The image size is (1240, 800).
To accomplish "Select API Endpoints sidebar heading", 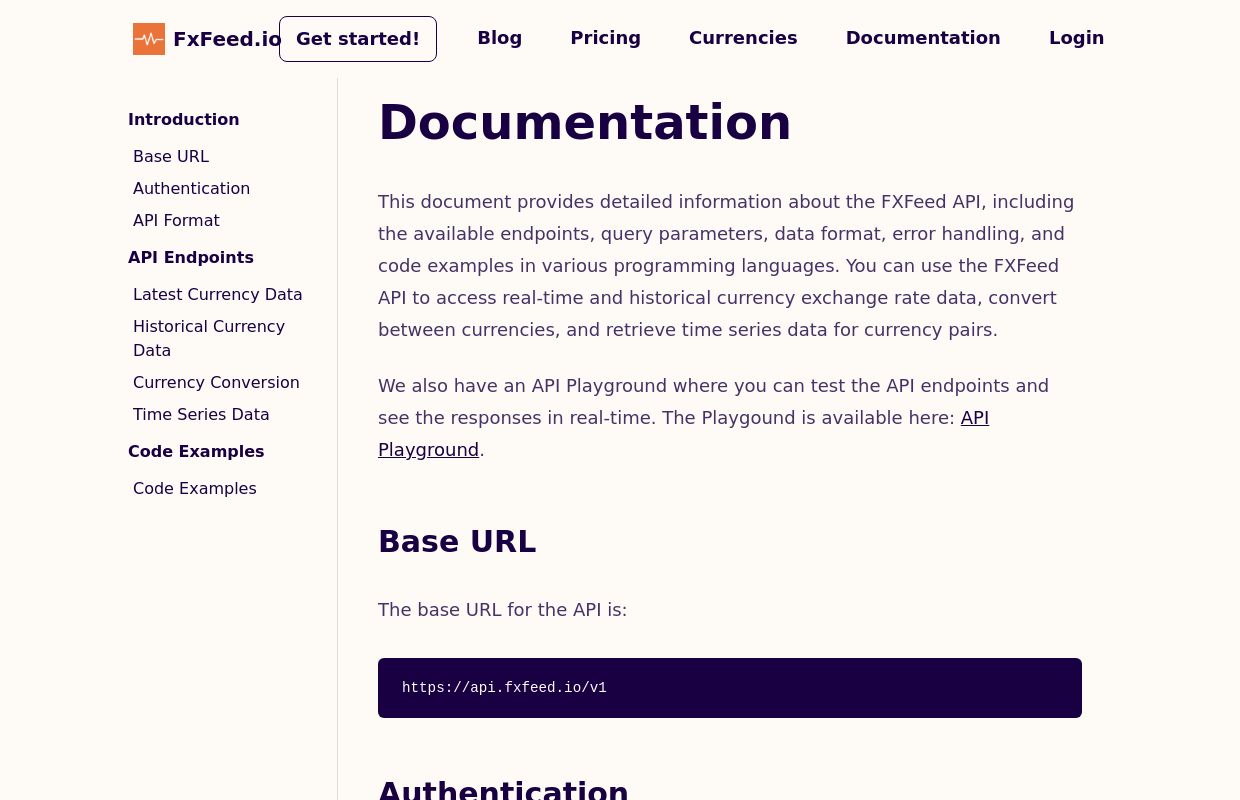I will [191, 258].
